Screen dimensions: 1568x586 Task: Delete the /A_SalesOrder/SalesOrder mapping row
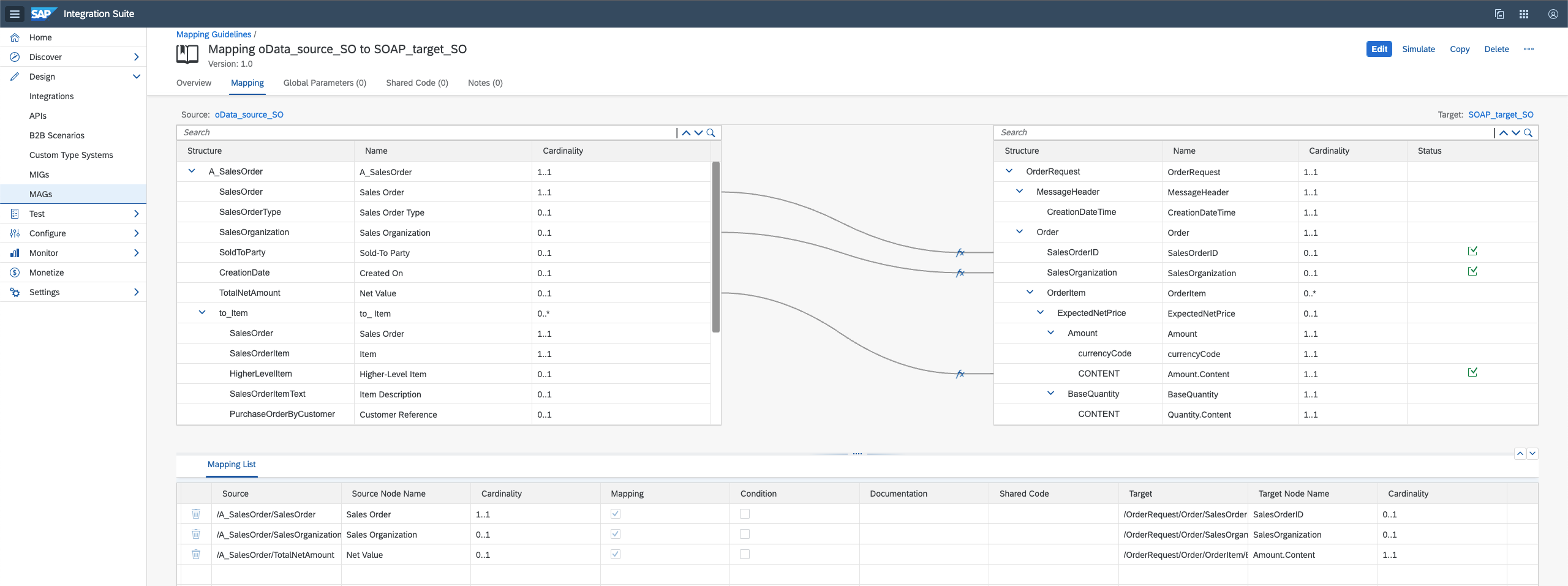196,514
